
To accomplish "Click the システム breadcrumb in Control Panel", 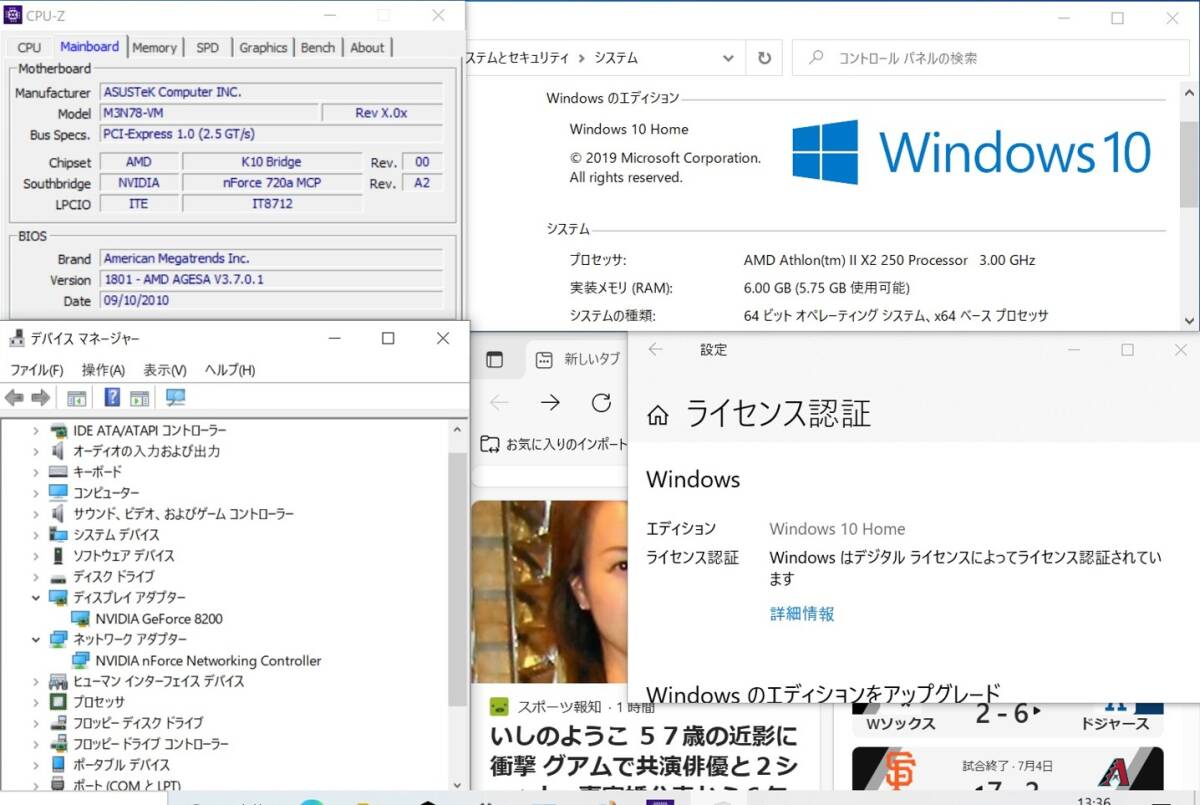I will pos(616,58).
